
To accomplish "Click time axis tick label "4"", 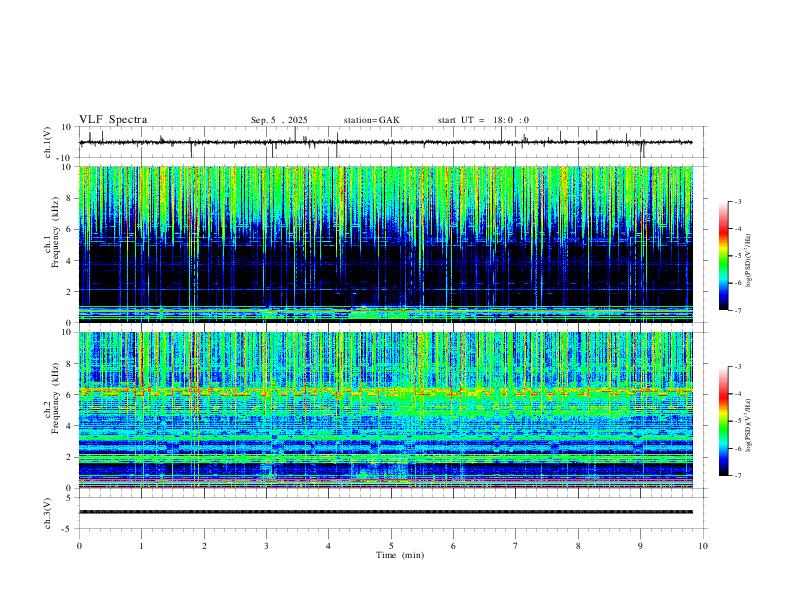I will 328,546.
